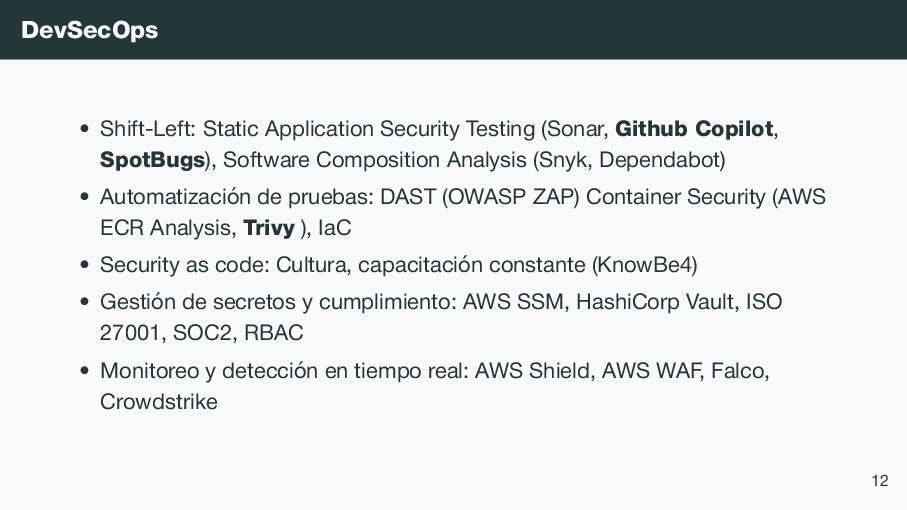Image resolution: width=907 pixels, height=510 pixels.
Task: Click the word Dependabot
Action: [659, 160]
